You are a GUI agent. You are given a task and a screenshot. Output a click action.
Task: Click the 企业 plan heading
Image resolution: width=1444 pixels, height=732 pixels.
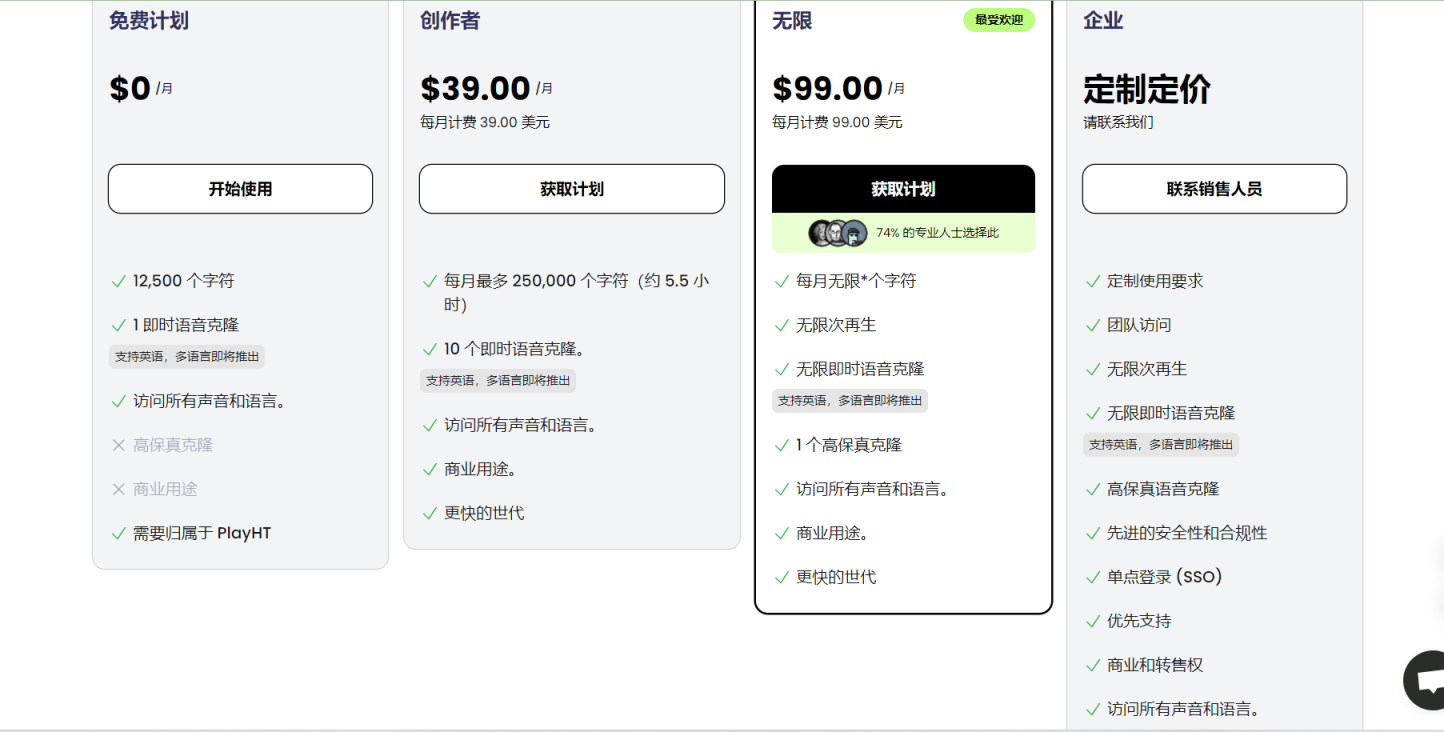(x=1103, y=21)
